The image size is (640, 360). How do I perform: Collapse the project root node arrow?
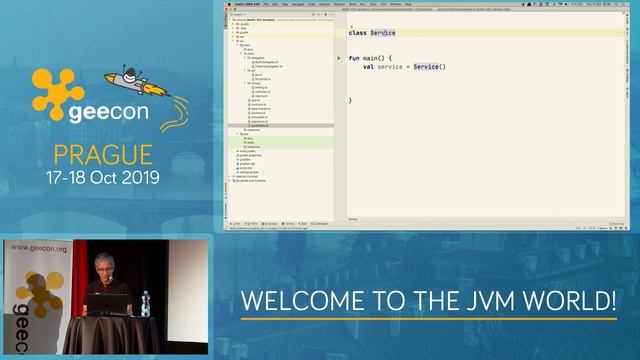[x=230, y=20]
